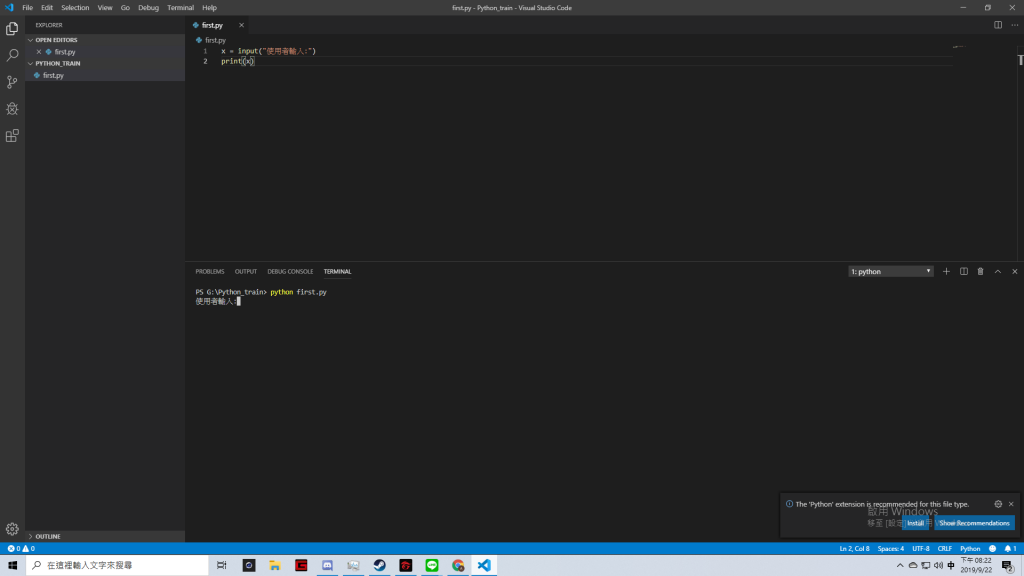Open editor More Actions ellipsis
This screenshot has height=576, width=1024.
coord(1014,25)
